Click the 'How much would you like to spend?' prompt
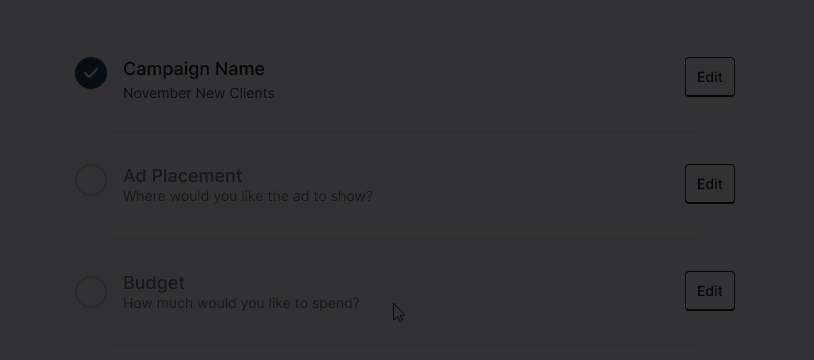Viewport: 814px width, 360px height. pyautogui.click(x=241, y=303)
